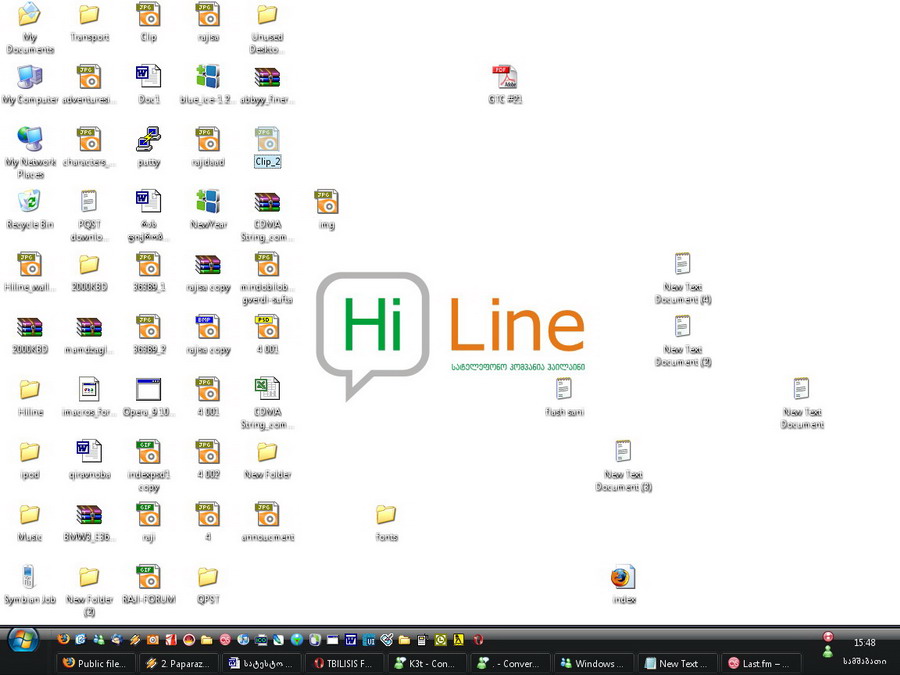This screenshot has width=900, height=675.
Task: Launch the putty shortcut
Action: [149, 139]
